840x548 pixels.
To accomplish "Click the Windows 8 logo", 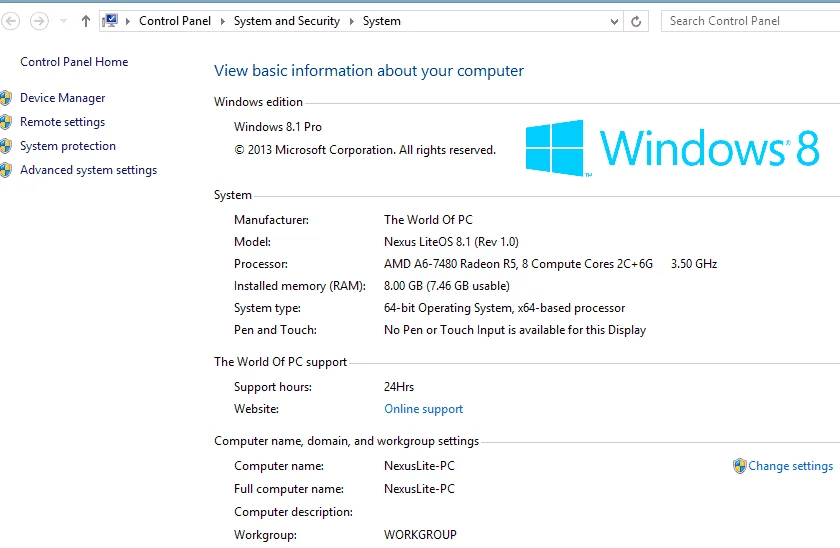I will pos(672,148).
